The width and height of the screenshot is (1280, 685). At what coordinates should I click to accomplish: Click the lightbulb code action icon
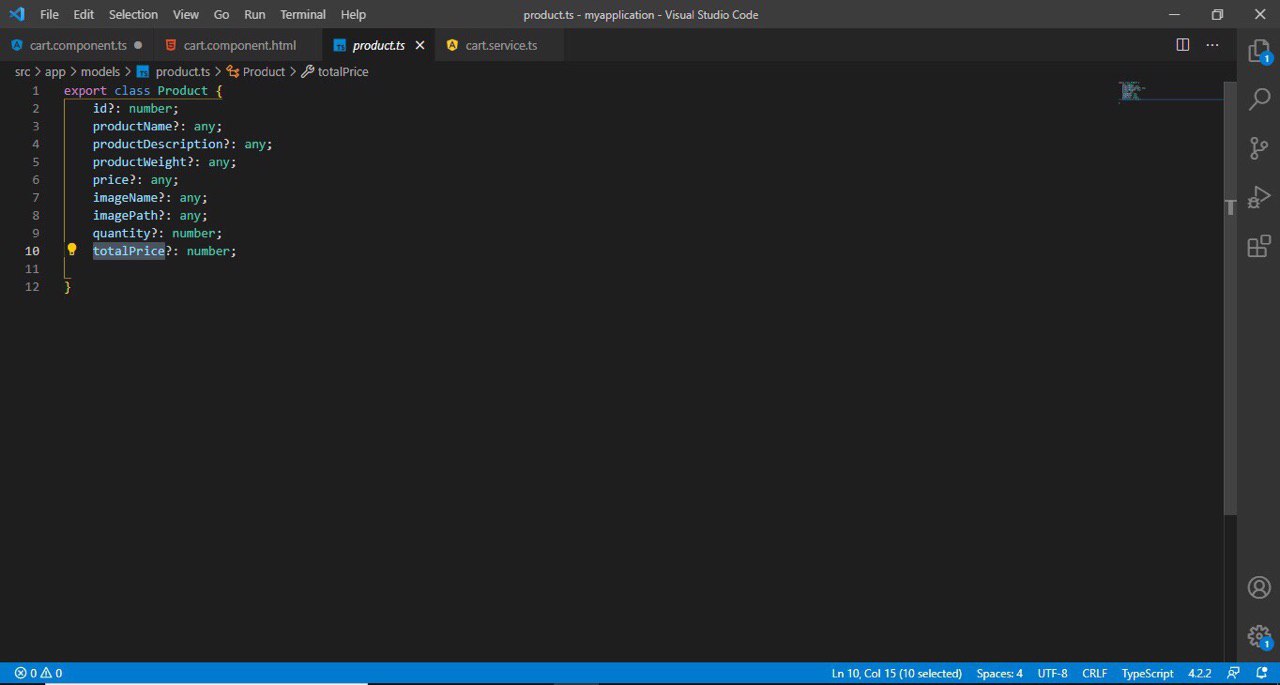tap(72, 250)
